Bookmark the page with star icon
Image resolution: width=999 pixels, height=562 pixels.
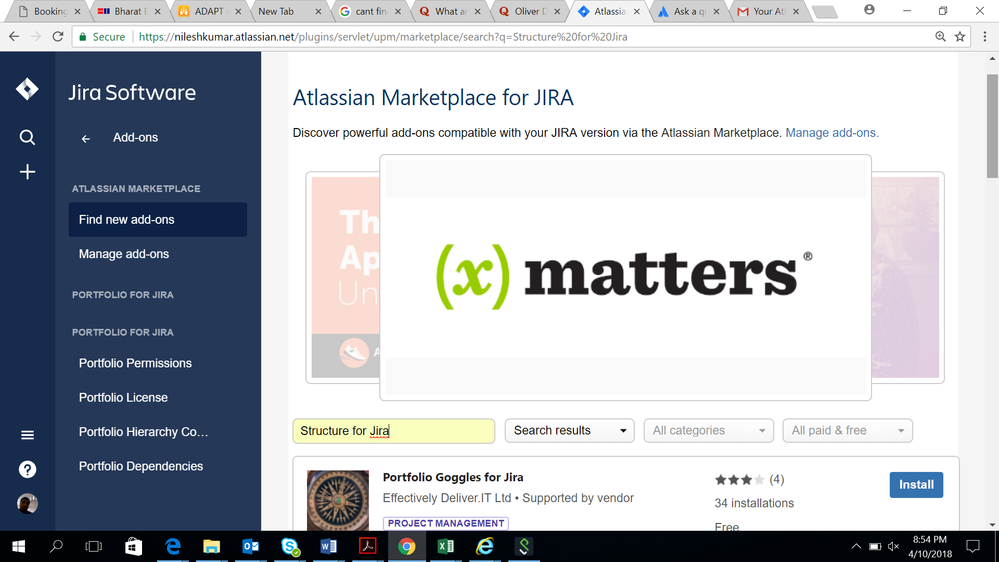click(x=959, y=37)
